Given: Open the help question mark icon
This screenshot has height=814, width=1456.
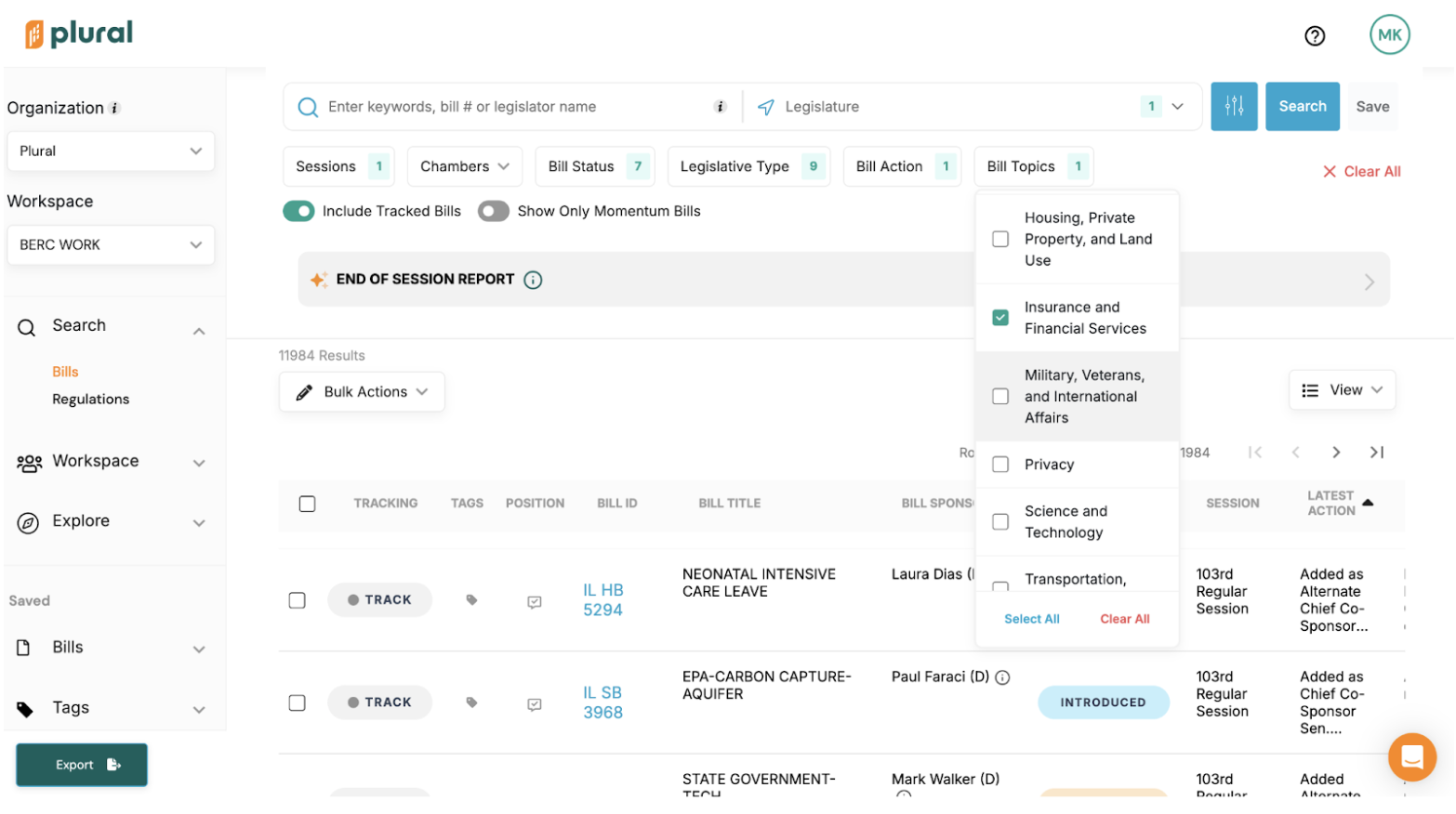Looking at the screenshot, I should (1314, 36).
